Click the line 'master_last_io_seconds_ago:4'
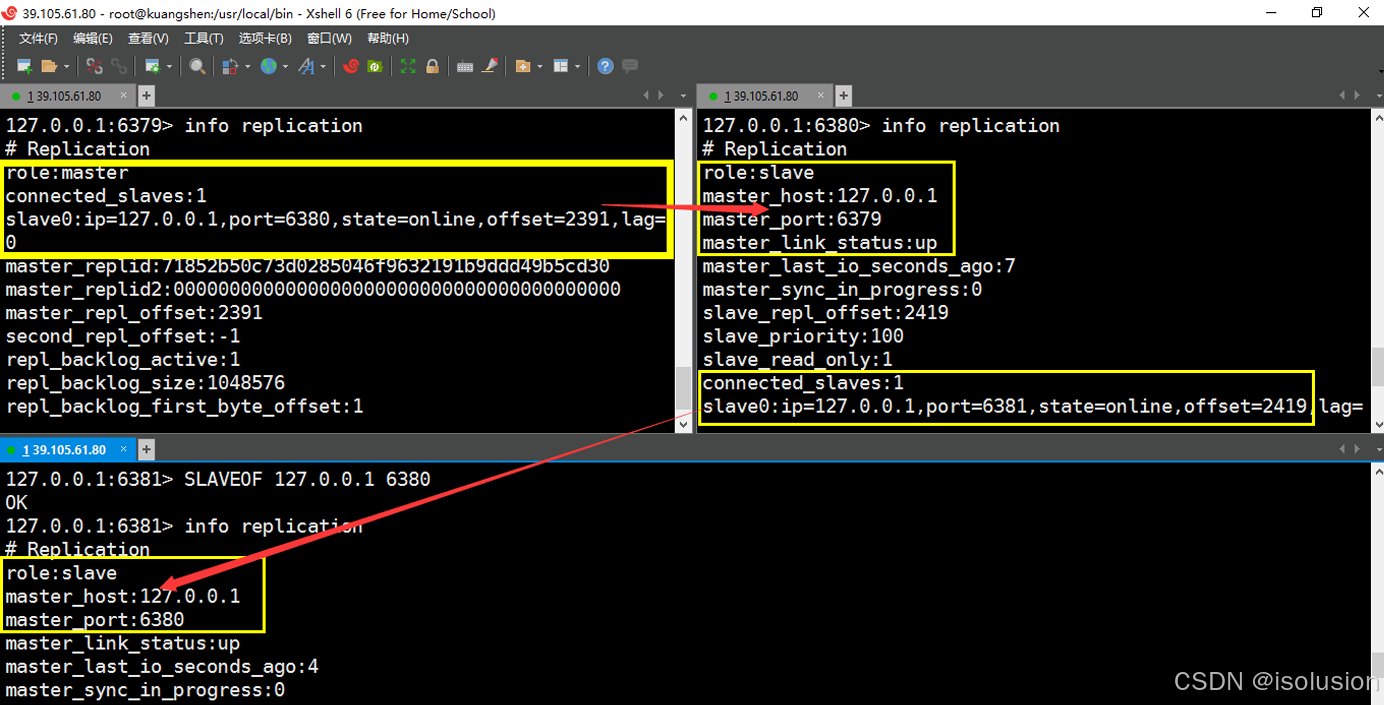Image resolution: width=1384 pixels, height=705 pixels. [162, 666]
